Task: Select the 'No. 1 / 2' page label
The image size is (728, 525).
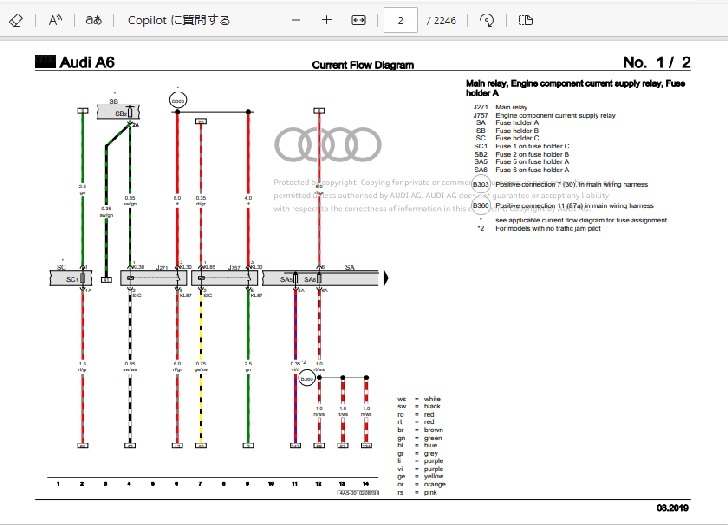Action: pos(656,62)
